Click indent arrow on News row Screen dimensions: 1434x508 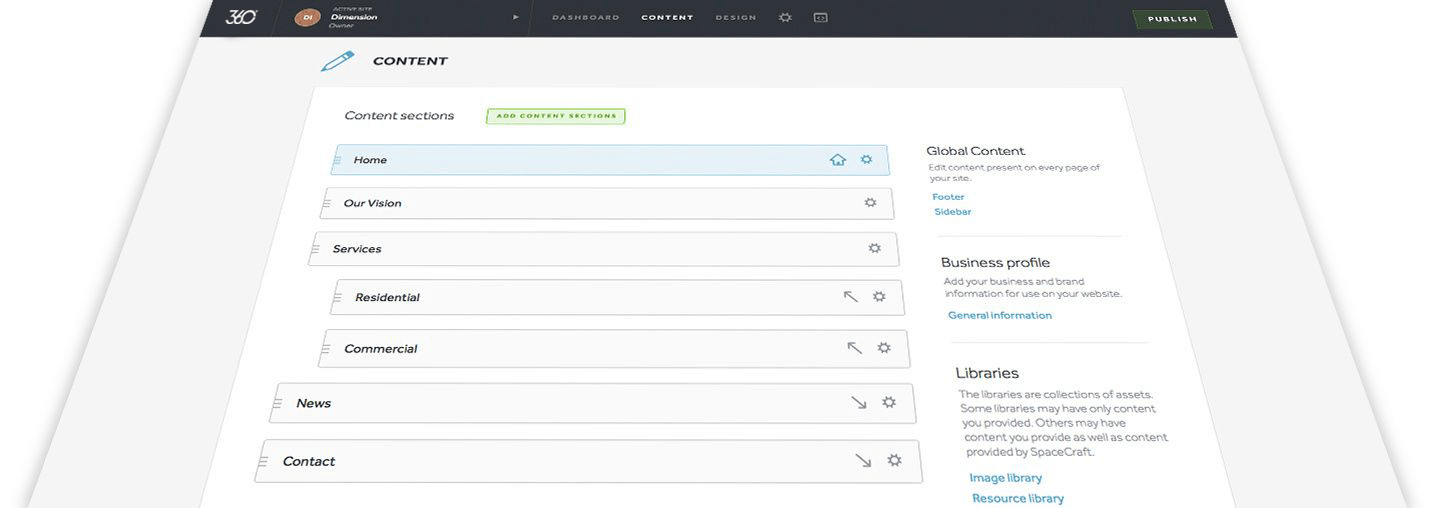click(859, 402)
